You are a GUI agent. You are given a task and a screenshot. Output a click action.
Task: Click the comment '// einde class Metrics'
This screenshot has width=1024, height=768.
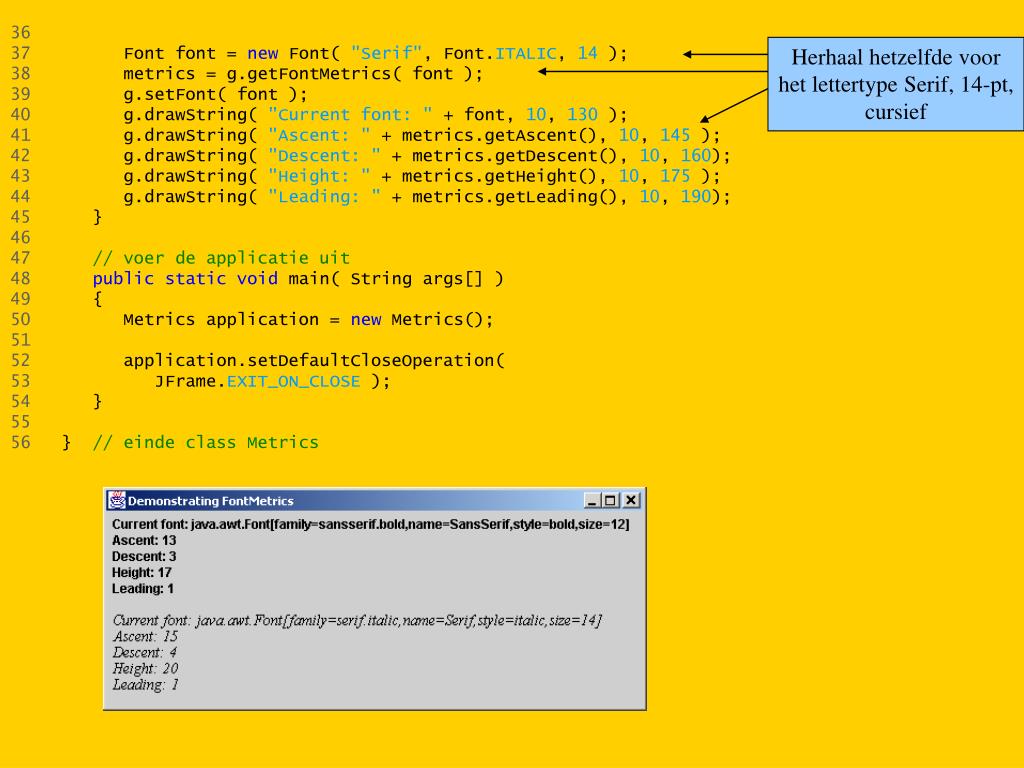pos(206,443)
